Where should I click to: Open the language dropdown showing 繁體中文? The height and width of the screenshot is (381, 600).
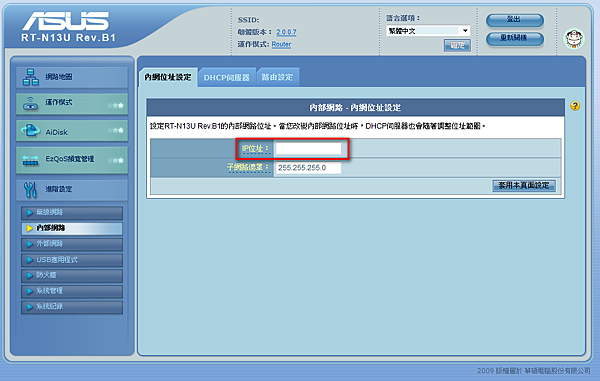click(x=428, y=31)
